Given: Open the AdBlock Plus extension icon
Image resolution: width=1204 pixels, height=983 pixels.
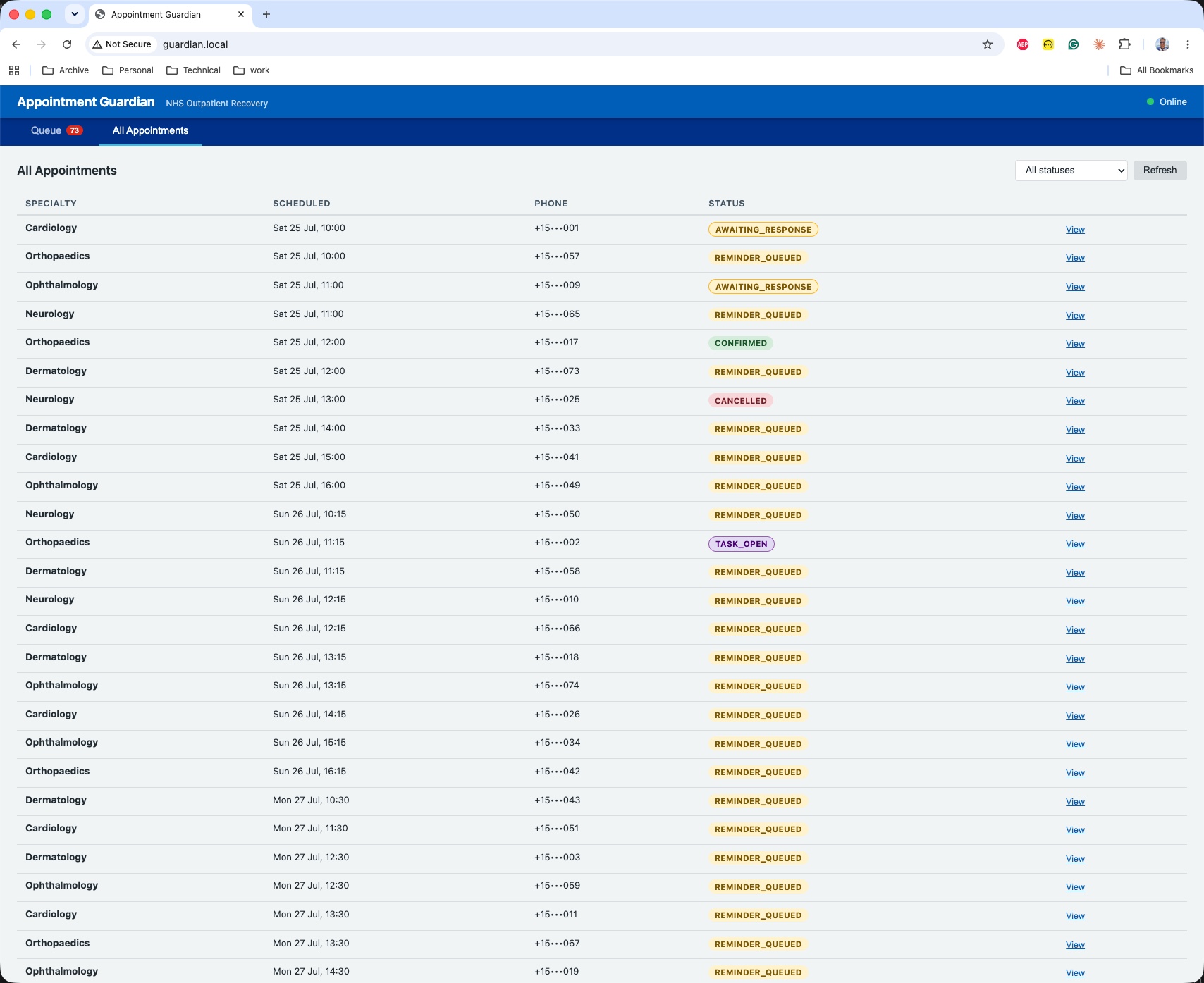Looking at the screenshot, I should pos(1023,44).
